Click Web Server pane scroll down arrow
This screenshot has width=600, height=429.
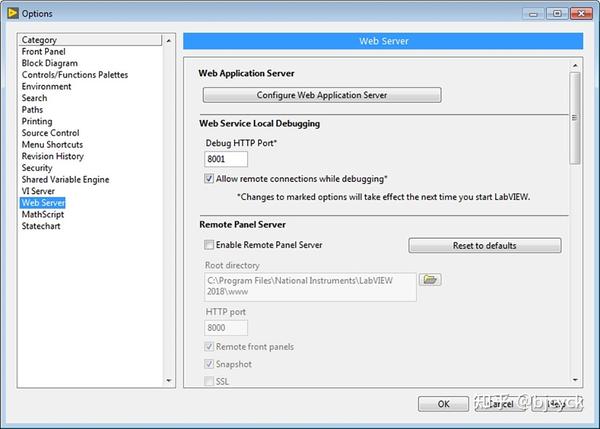coord(575,380)
